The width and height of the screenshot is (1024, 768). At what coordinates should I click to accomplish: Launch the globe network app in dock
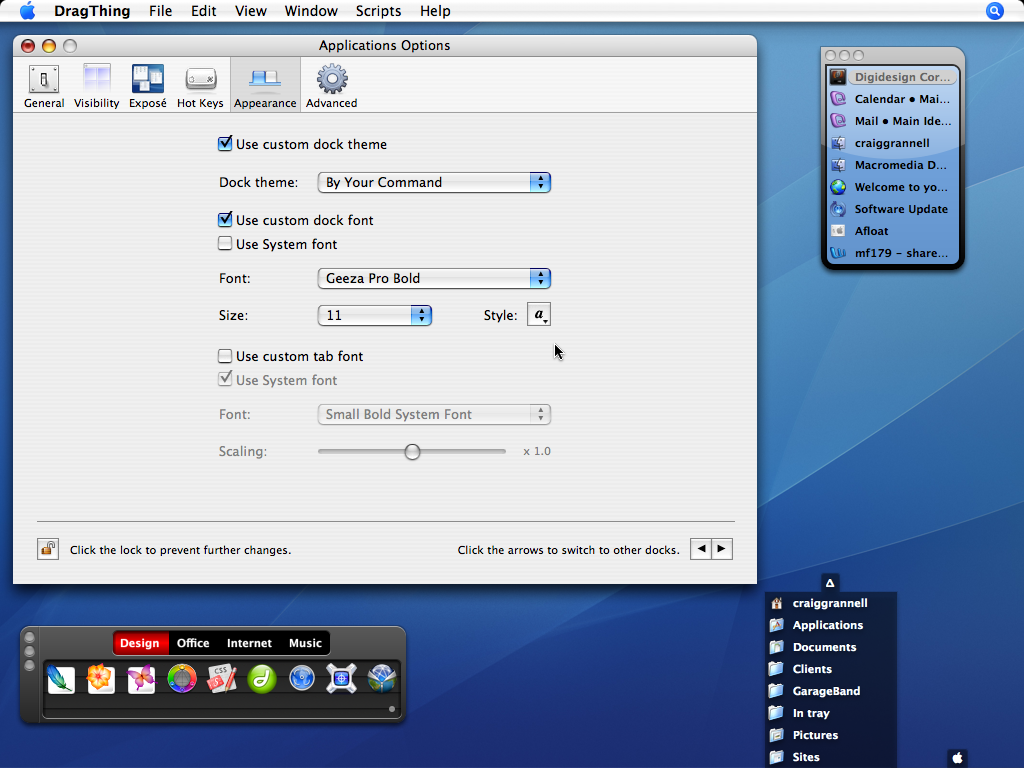pyautogui.click(x=382, y=679)
